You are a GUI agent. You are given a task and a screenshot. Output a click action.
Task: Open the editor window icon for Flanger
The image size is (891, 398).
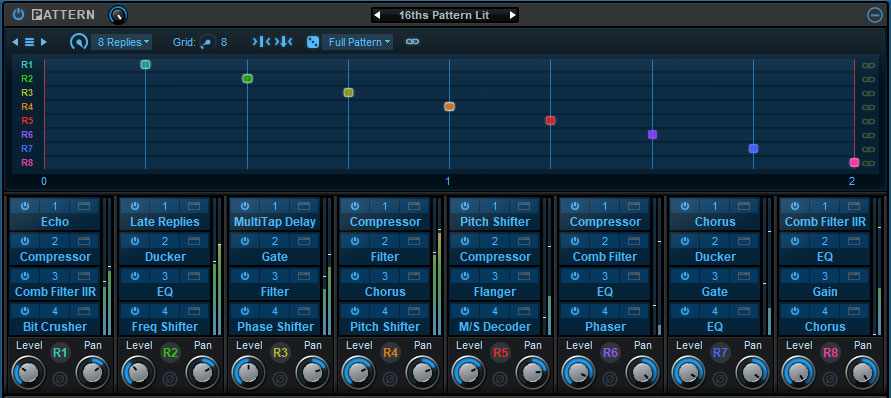point(524,276)
